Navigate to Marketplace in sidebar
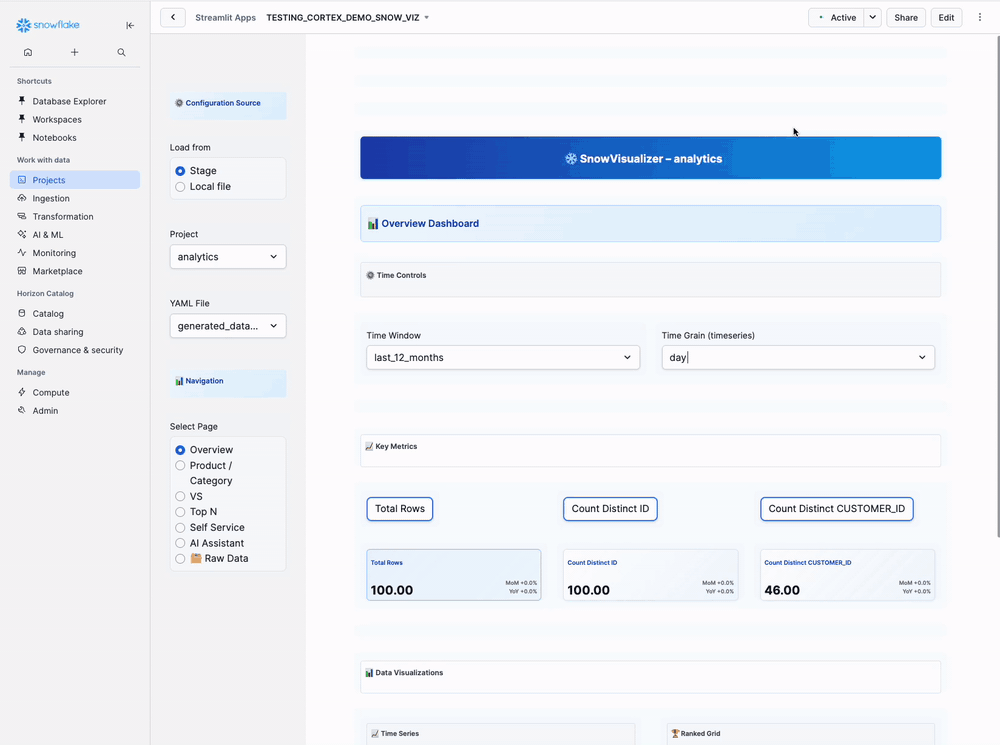The height and width of the screenshot is (745, 1000). click(x=57, y=271)
